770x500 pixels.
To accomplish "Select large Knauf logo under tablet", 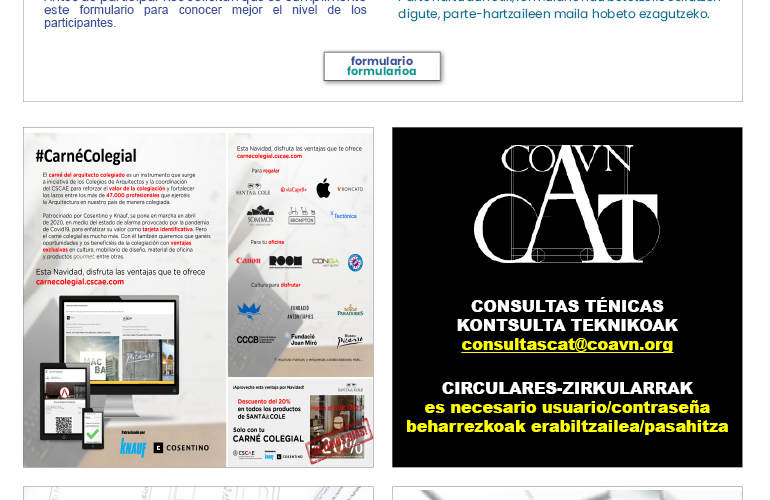I will (133, 447).
